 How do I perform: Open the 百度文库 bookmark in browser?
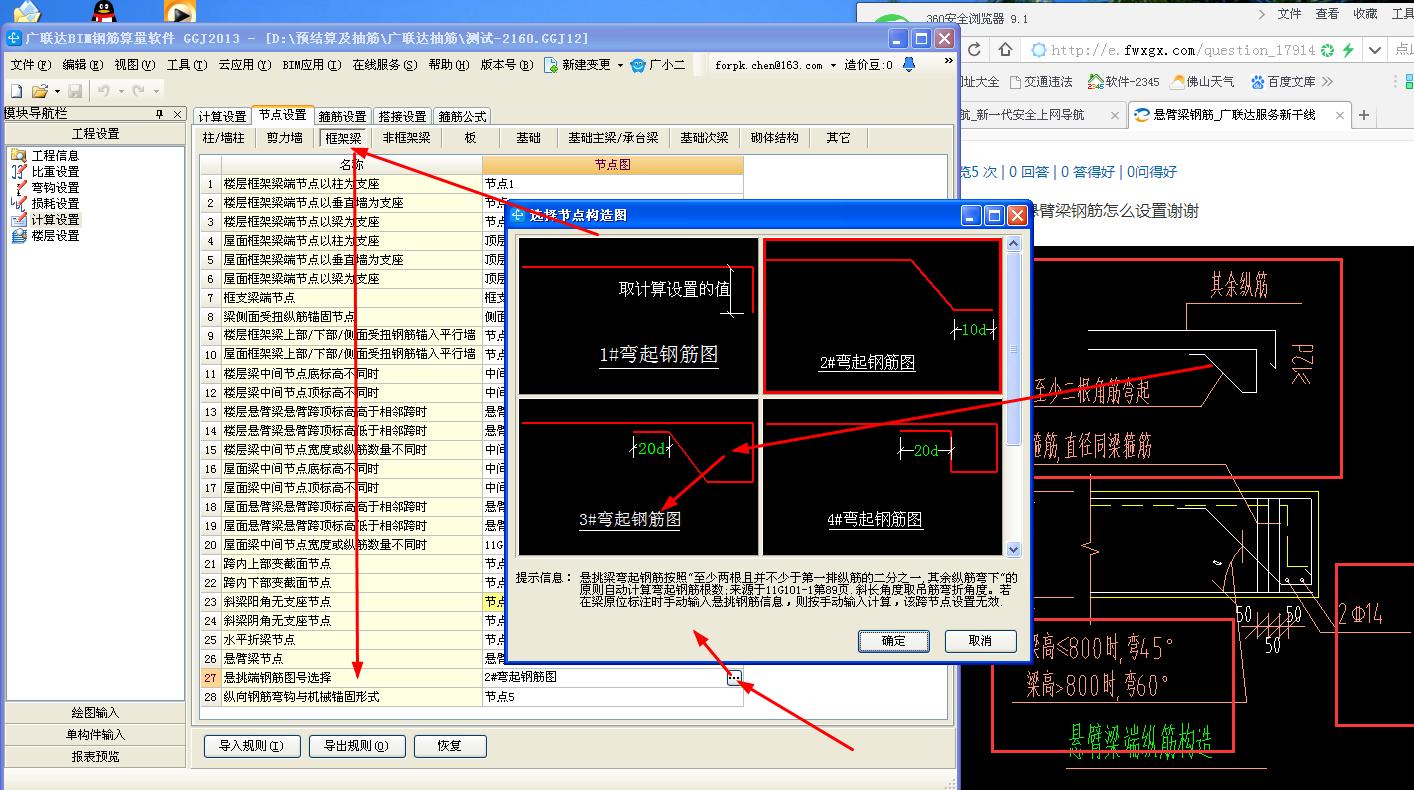click(1283, 81)
